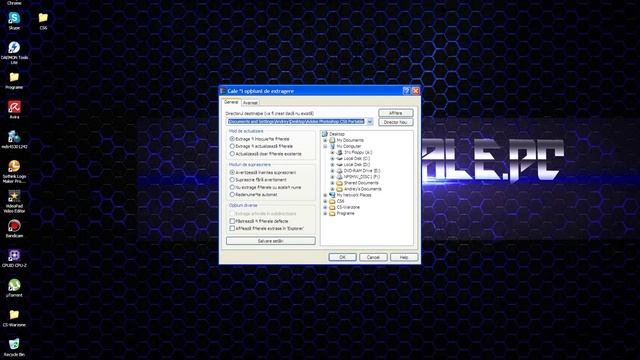Open Sothink Logo Maker Pro icon
This screenshot has width=640, height=360.
[14, 166]
